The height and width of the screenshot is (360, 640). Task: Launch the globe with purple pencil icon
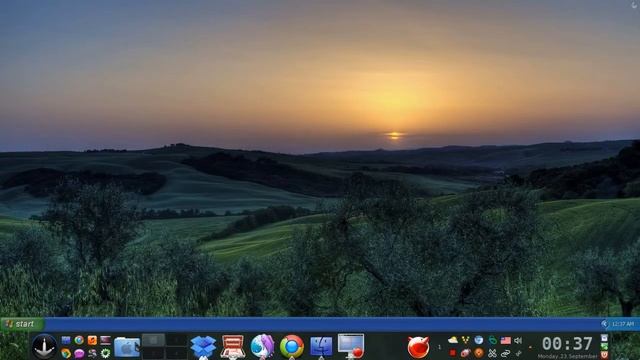coord(262,347)
